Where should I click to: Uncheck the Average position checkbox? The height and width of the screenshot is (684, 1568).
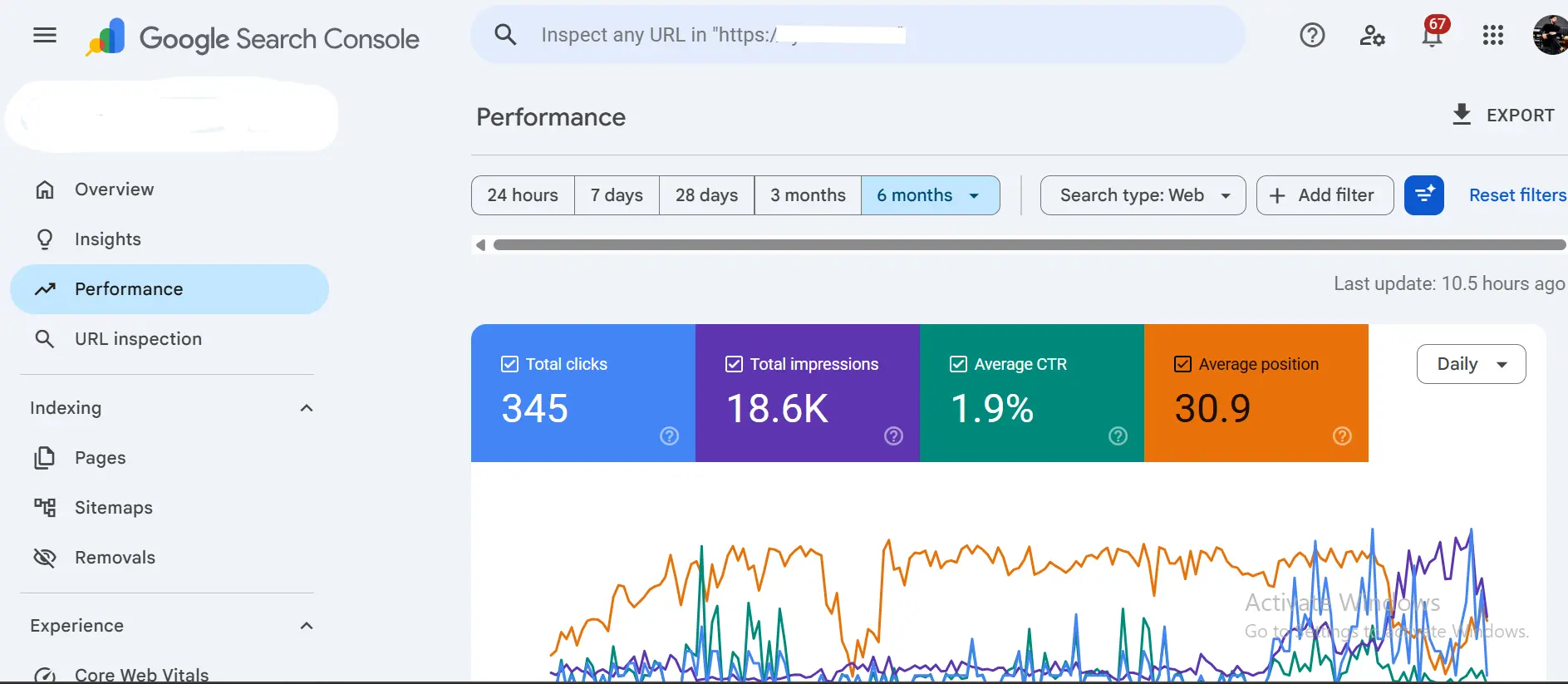[1182, 364]
